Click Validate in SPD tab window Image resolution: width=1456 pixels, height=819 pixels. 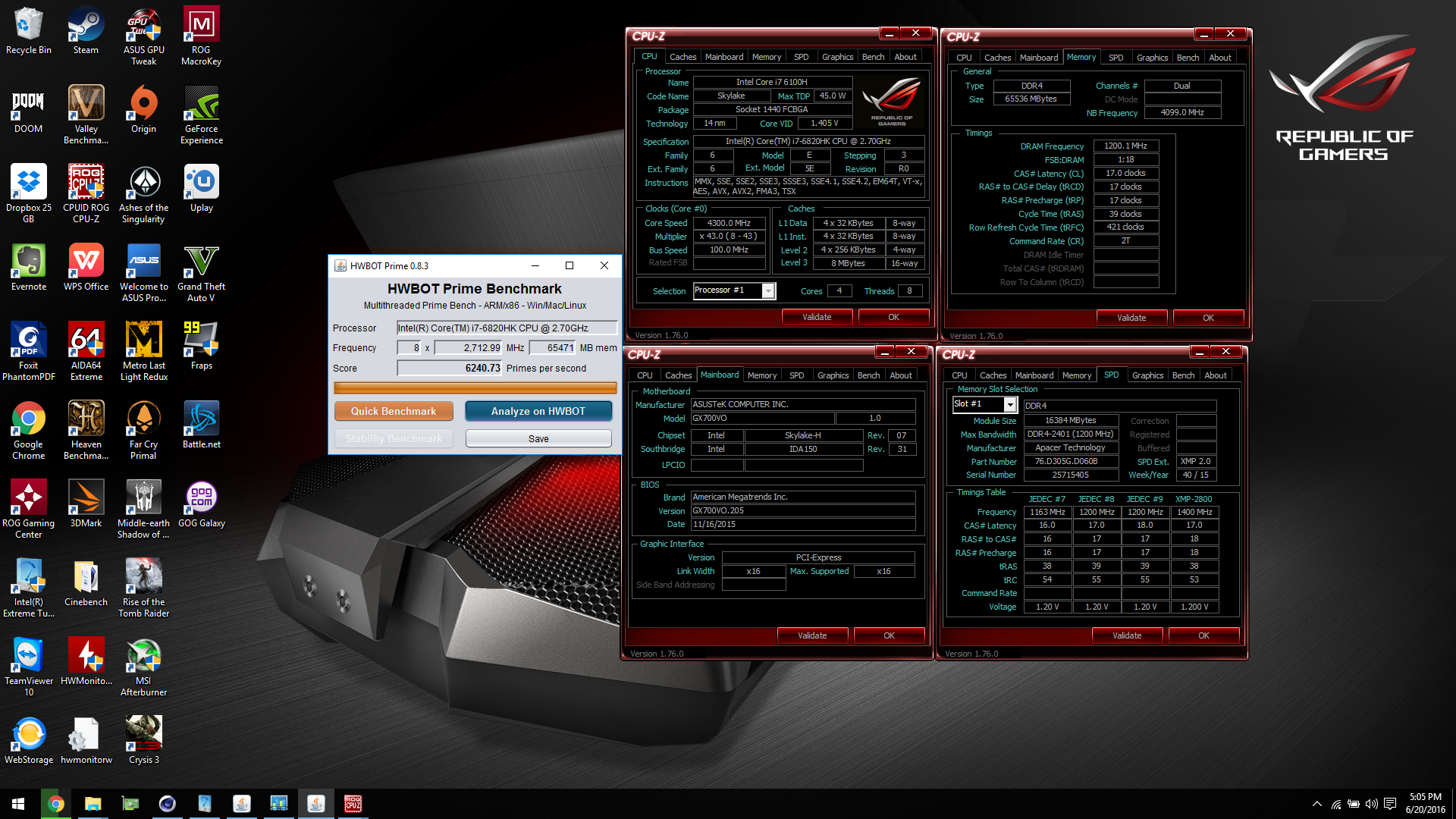(1127, 635)
